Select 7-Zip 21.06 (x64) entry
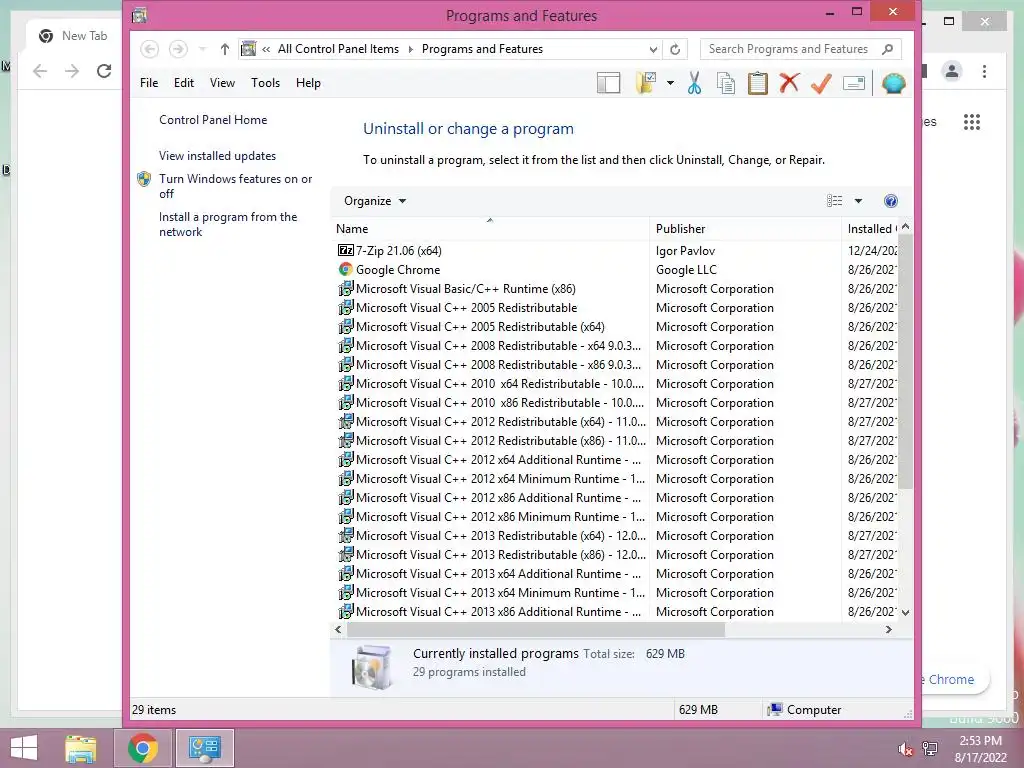Viewport: 1024px width, 768px height. (x=398, y=251)
